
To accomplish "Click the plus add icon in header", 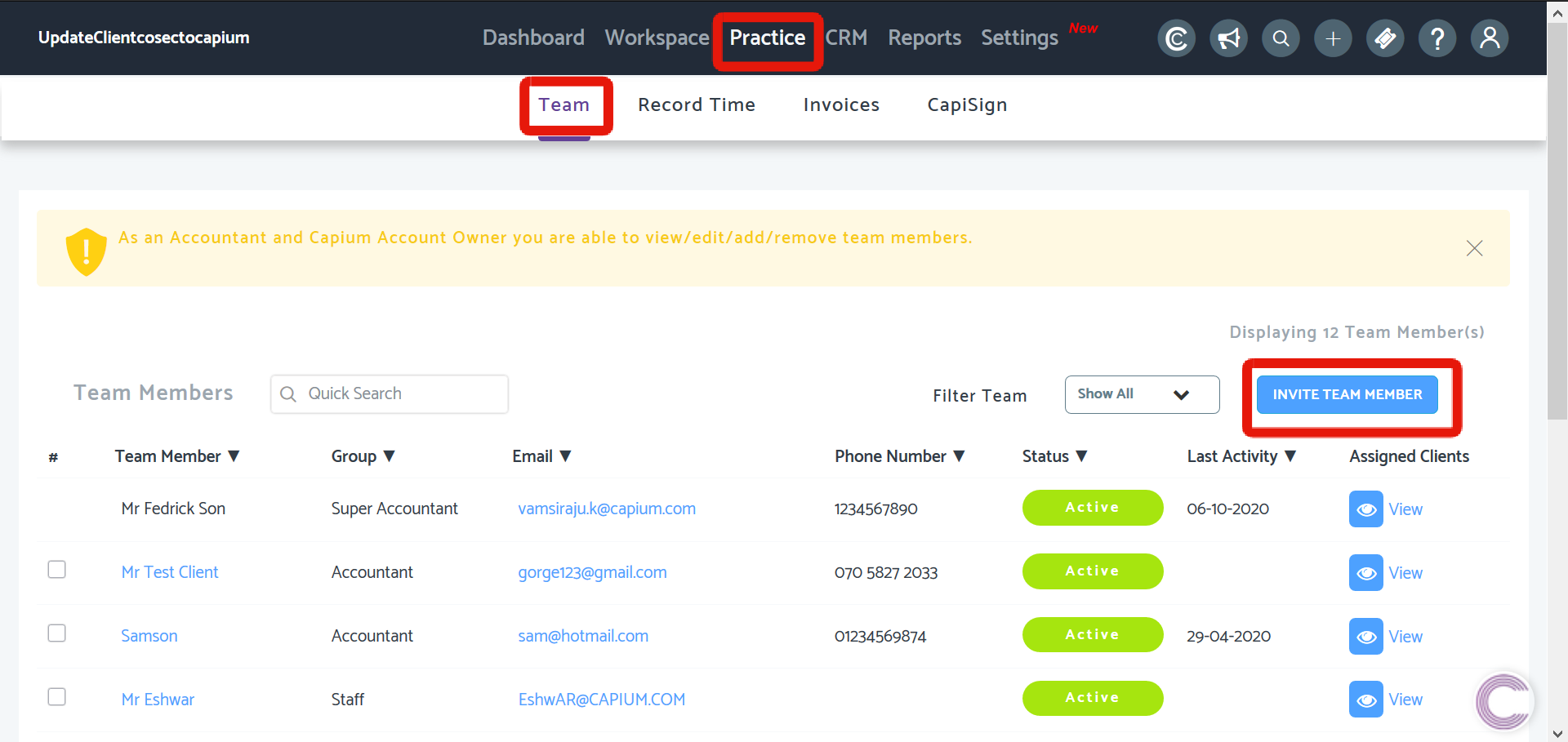I will click(1333, 38).
